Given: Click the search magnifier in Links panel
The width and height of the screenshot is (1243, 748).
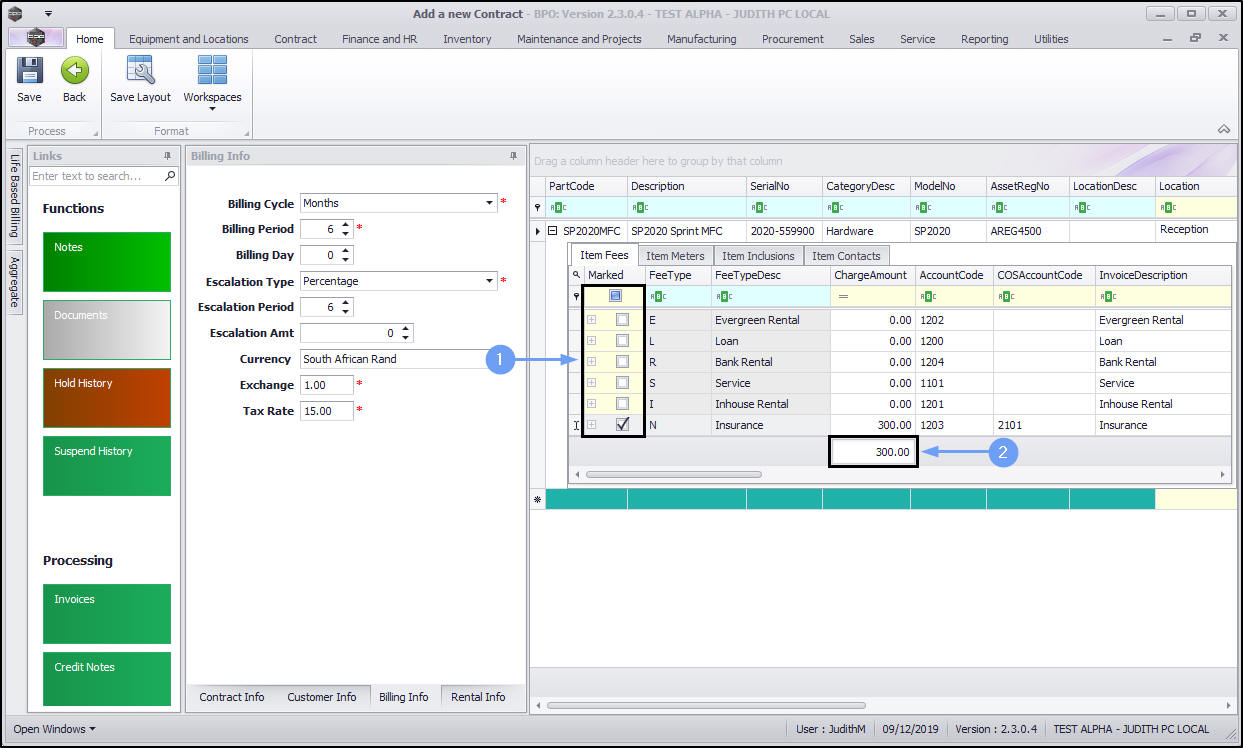Looking at the screenshot, I should click(170, 176).
